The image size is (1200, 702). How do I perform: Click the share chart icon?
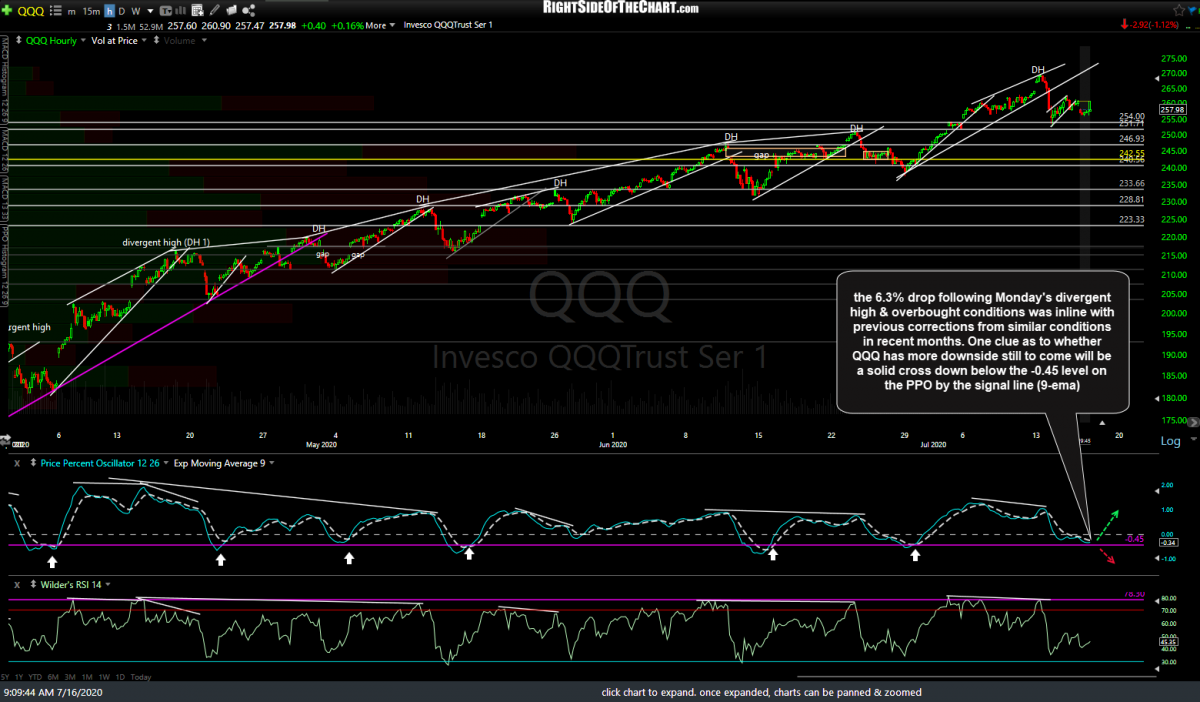(x=248, y=9)
